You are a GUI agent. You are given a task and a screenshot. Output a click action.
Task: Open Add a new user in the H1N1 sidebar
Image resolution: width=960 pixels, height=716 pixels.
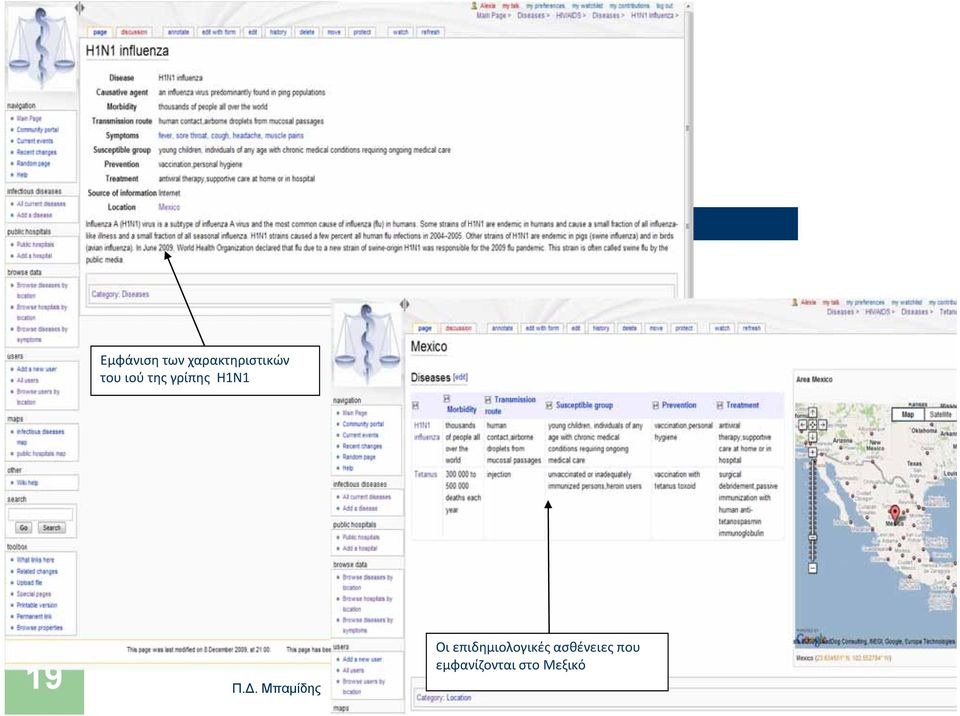coord(37,369)
